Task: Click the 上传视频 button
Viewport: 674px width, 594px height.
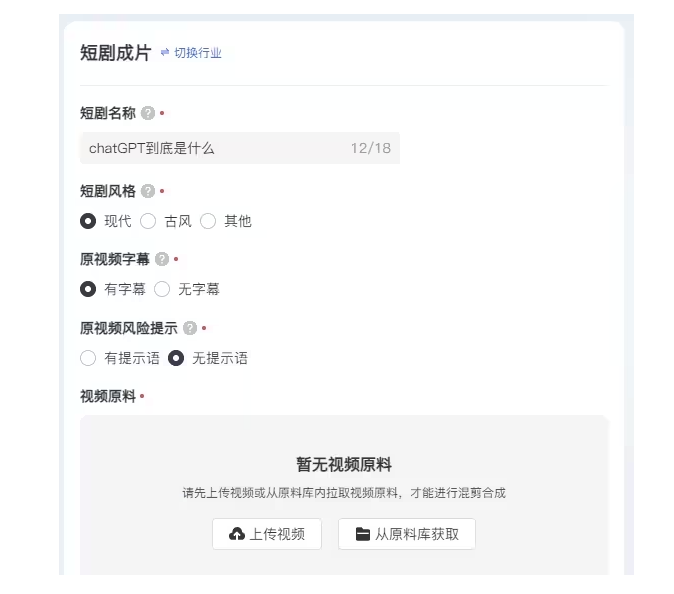Action: (x=267, y=534)
